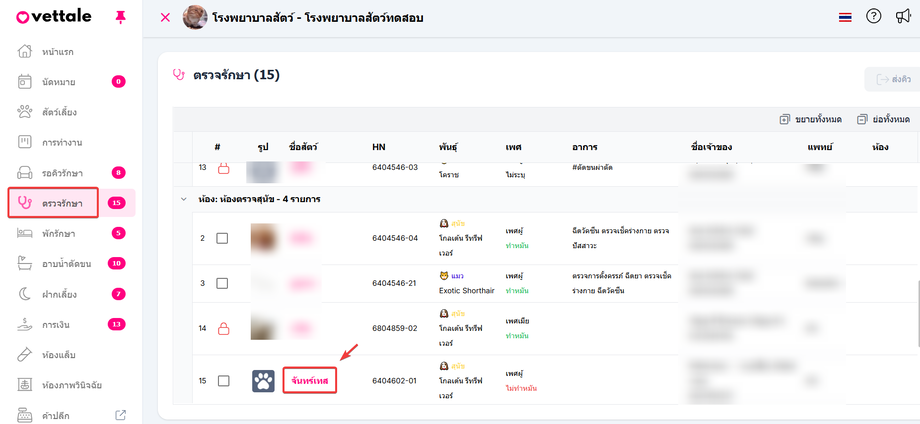This screenshot has width=920, height=424.
Task: Click HN 6804859-02
Action: coord(395,328)
